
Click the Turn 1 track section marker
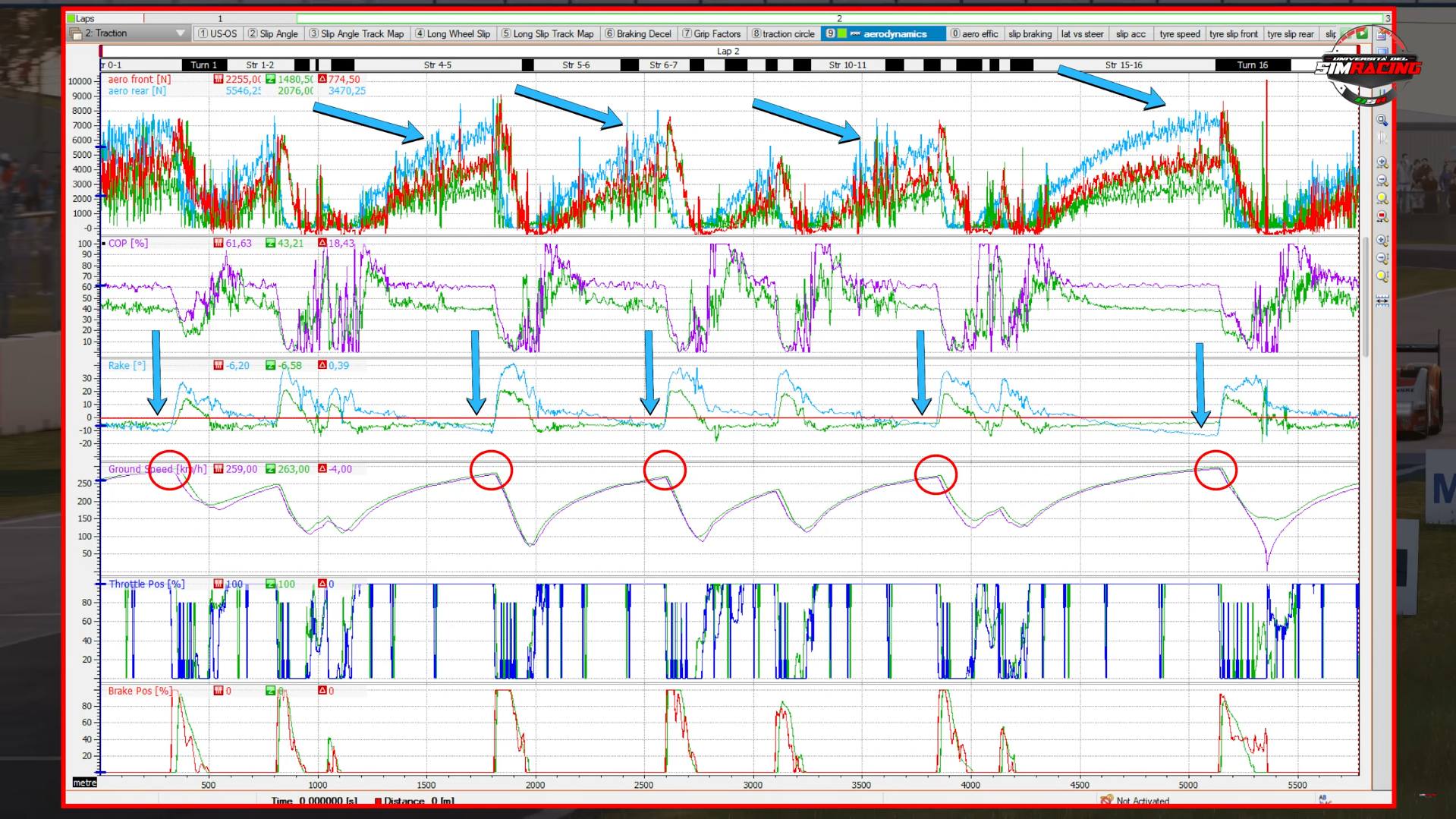pos(203,65)
